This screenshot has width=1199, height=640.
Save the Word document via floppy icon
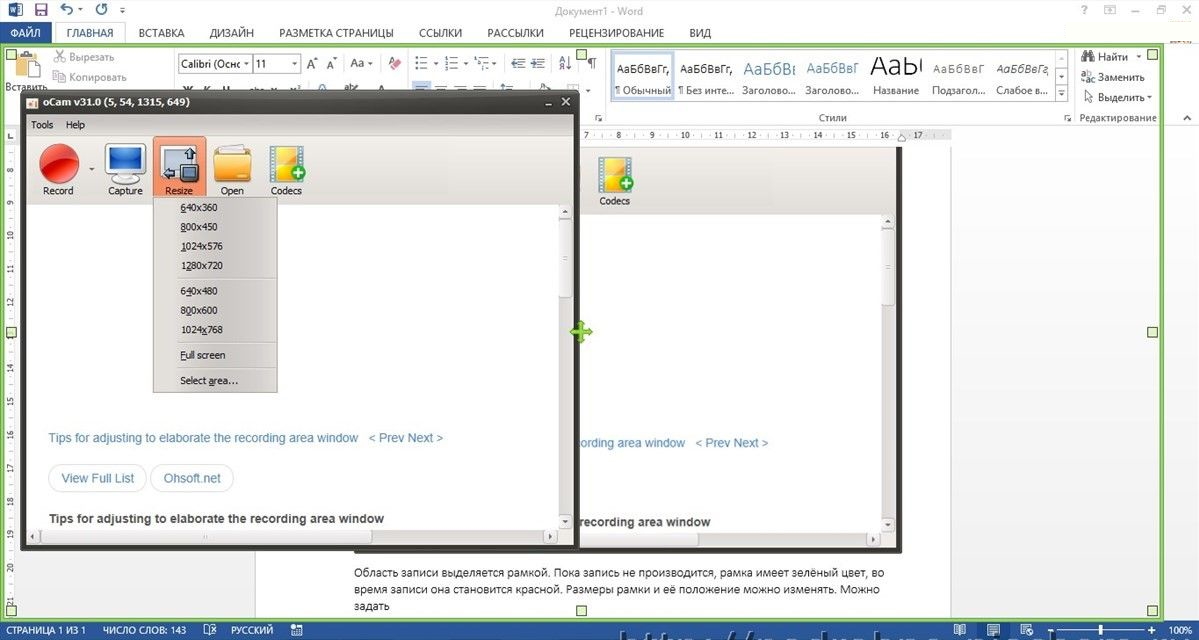[41, 10]
